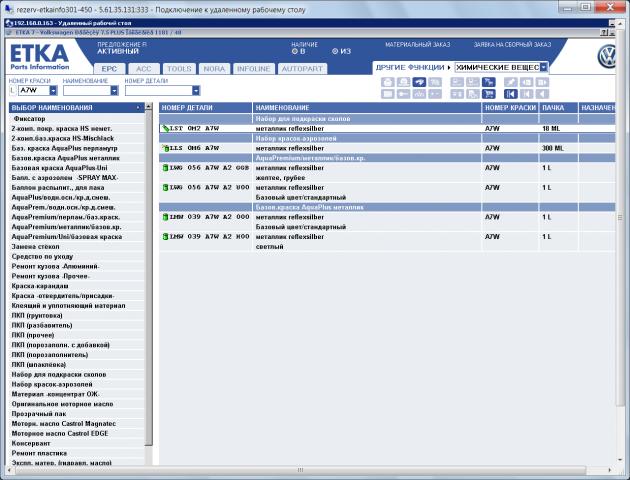Open the TOOLS tab
Viewport: 630px width, 480px height.
pos(179,69)
